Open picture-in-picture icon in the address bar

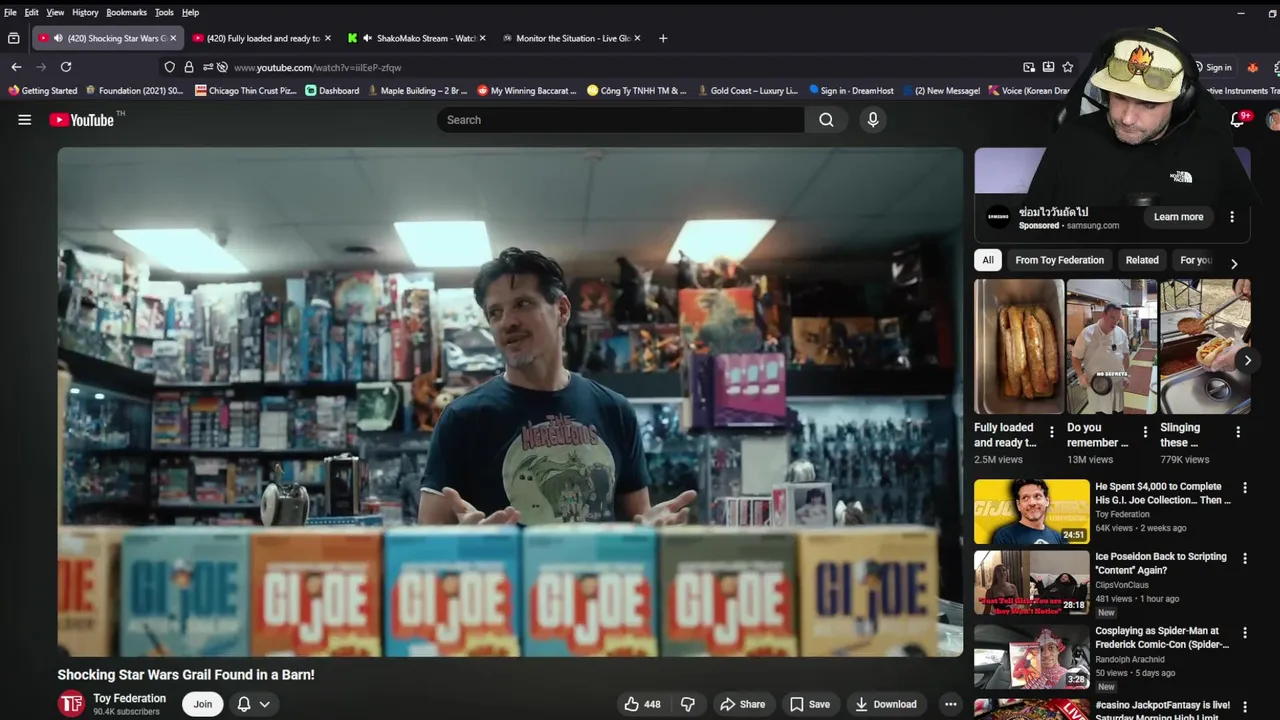pyautogui.click(x=1029, y=67)
